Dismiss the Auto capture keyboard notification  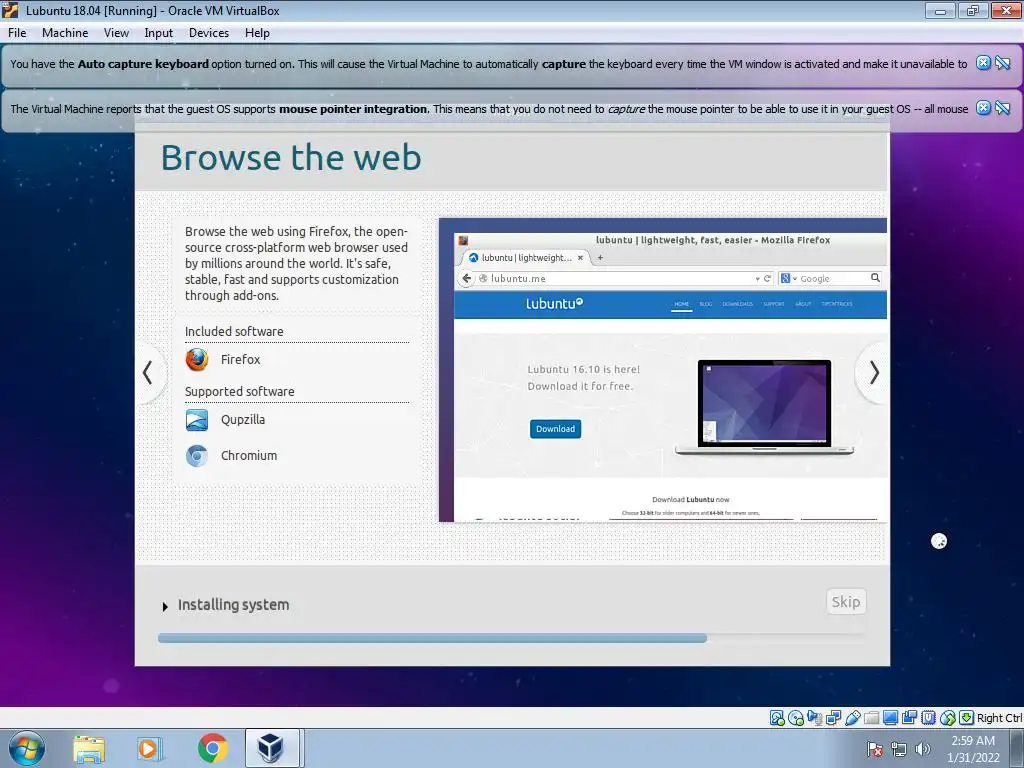(984, 63)
